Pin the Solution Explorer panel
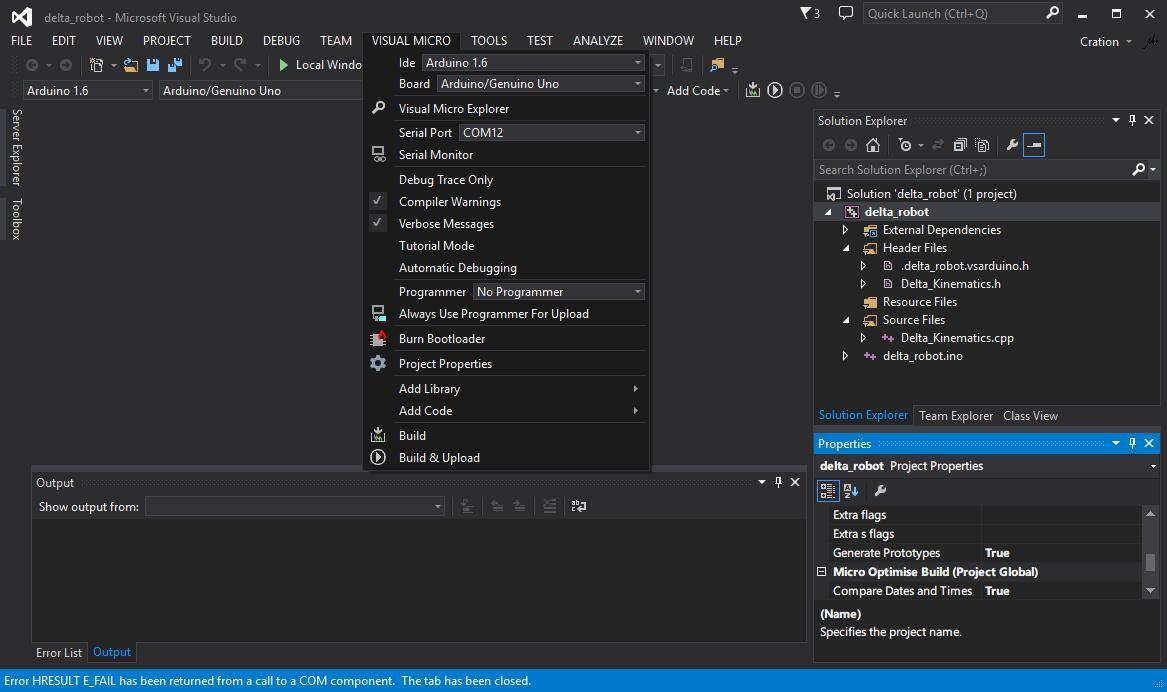 click(1132, 120)
